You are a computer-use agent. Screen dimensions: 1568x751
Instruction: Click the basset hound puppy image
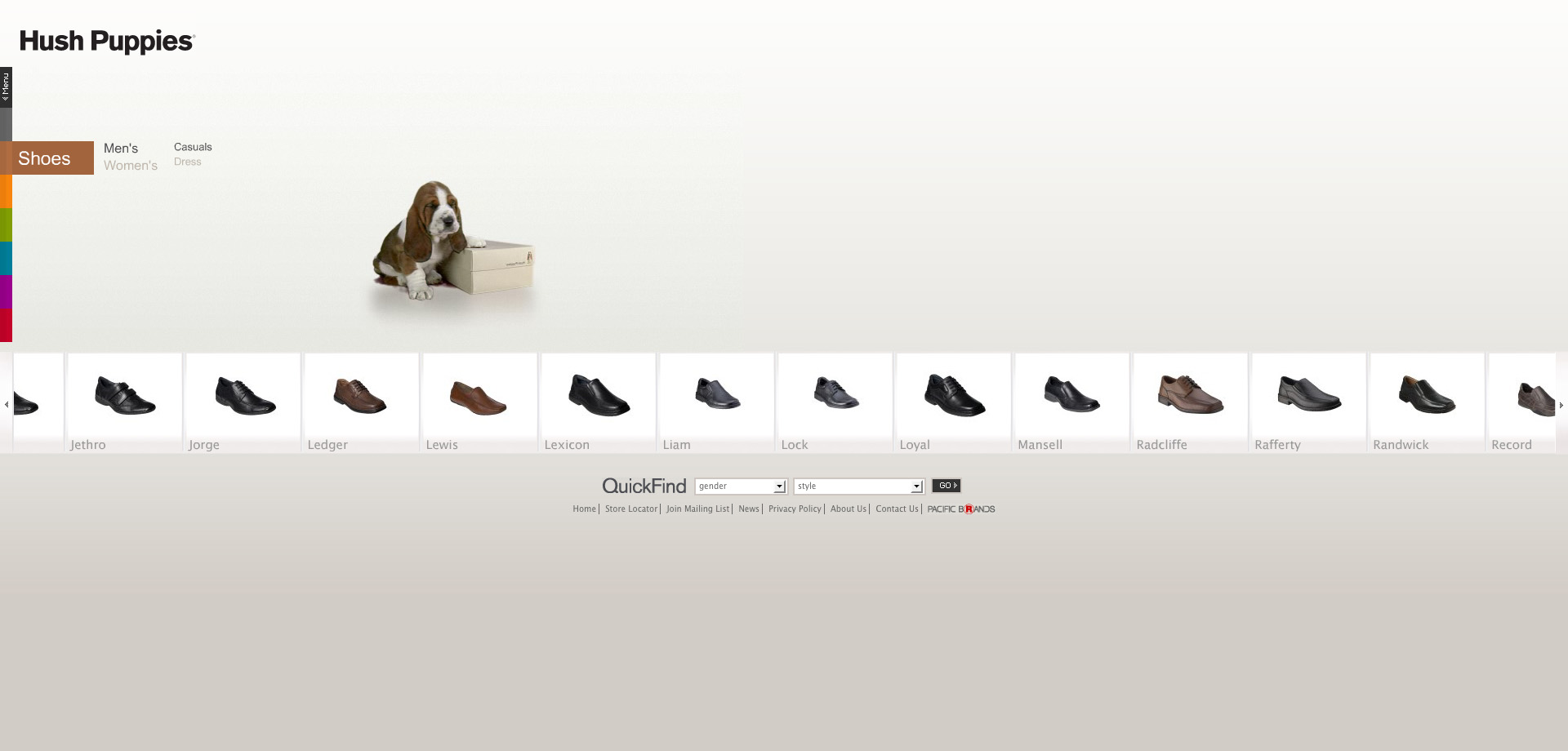point(453,241)
